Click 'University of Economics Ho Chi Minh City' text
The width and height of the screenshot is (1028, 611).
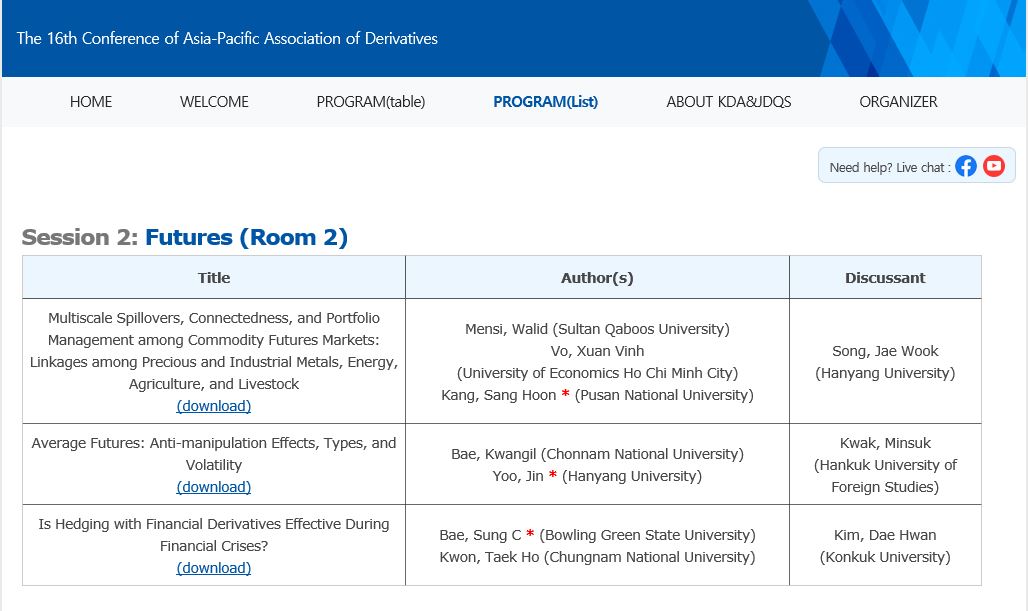(x=597, y=373)
